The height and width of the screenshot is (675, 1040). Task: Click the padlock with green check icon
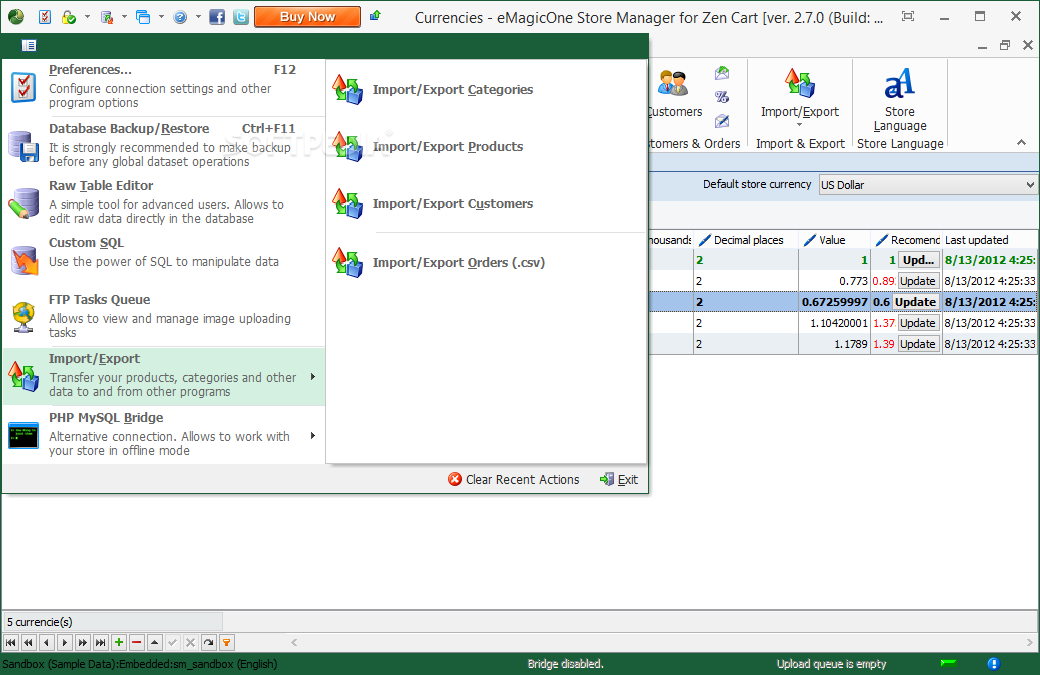(x=68, y=17)
